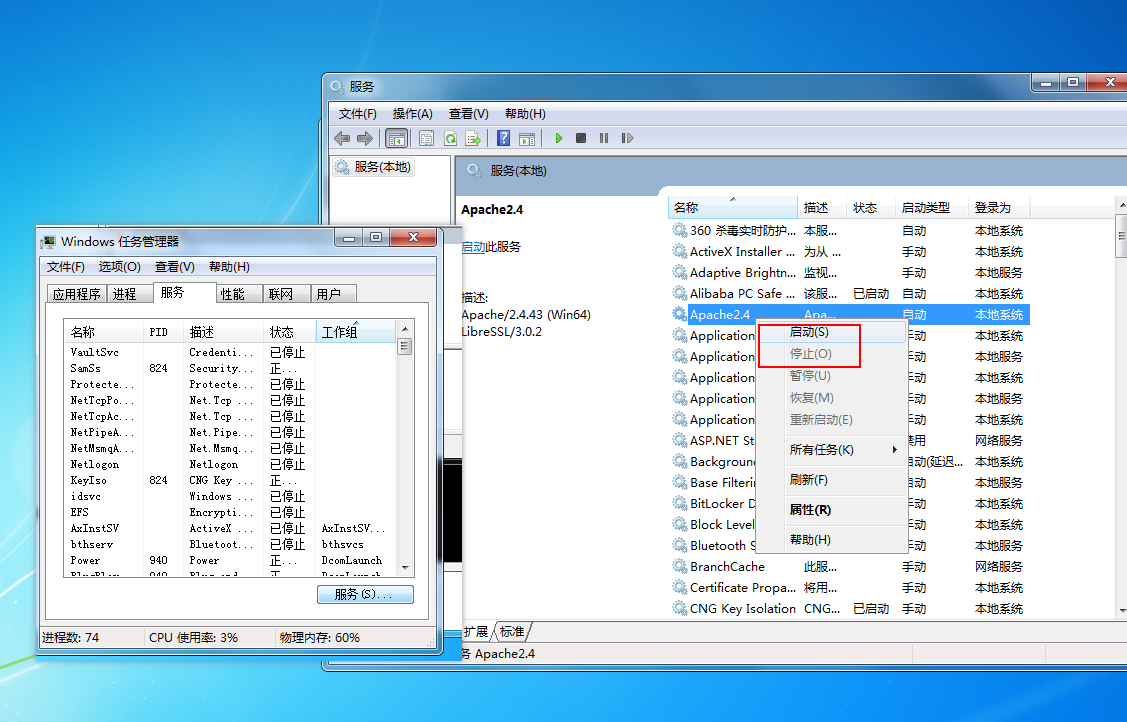Switch to 扩展 tab at Services bottom
The width and height of the screenshot is (1127, 722).
point(476,631)
